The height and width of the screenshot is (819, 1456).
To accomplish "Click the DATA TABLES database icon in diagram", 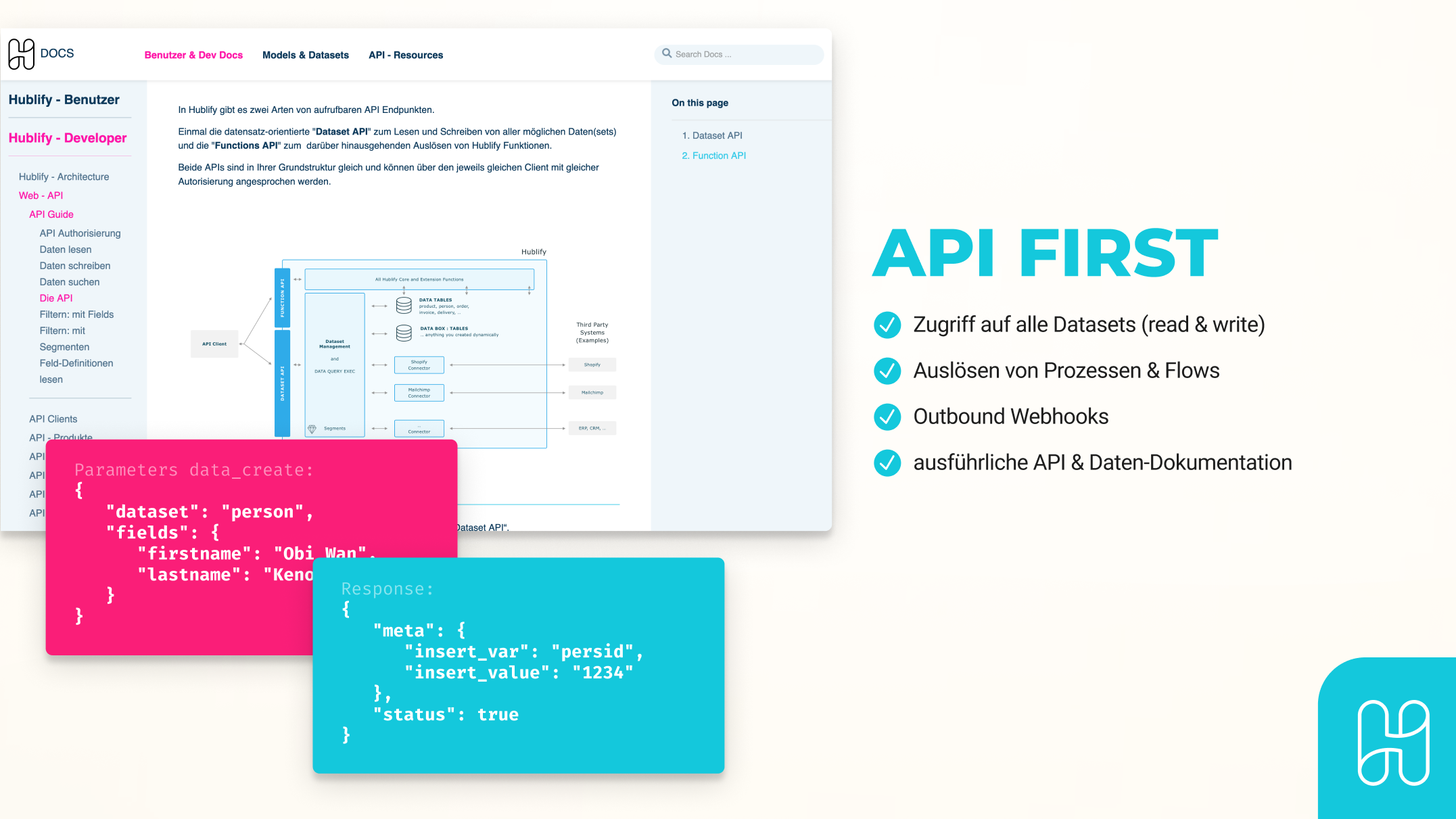I will [x=404, y=304].
